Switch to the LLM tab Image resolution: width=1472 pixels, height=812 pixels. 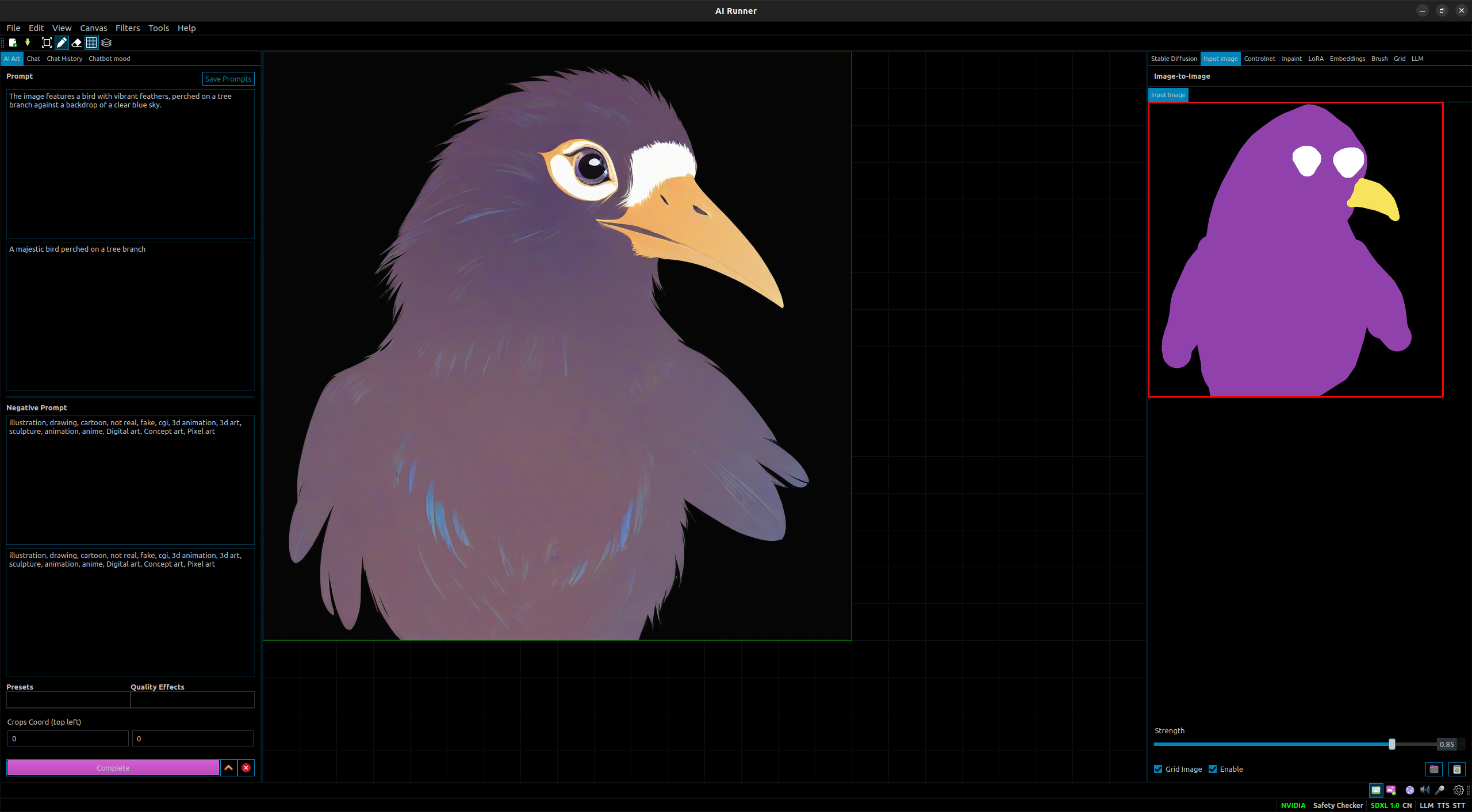[x=1417, y=59]
